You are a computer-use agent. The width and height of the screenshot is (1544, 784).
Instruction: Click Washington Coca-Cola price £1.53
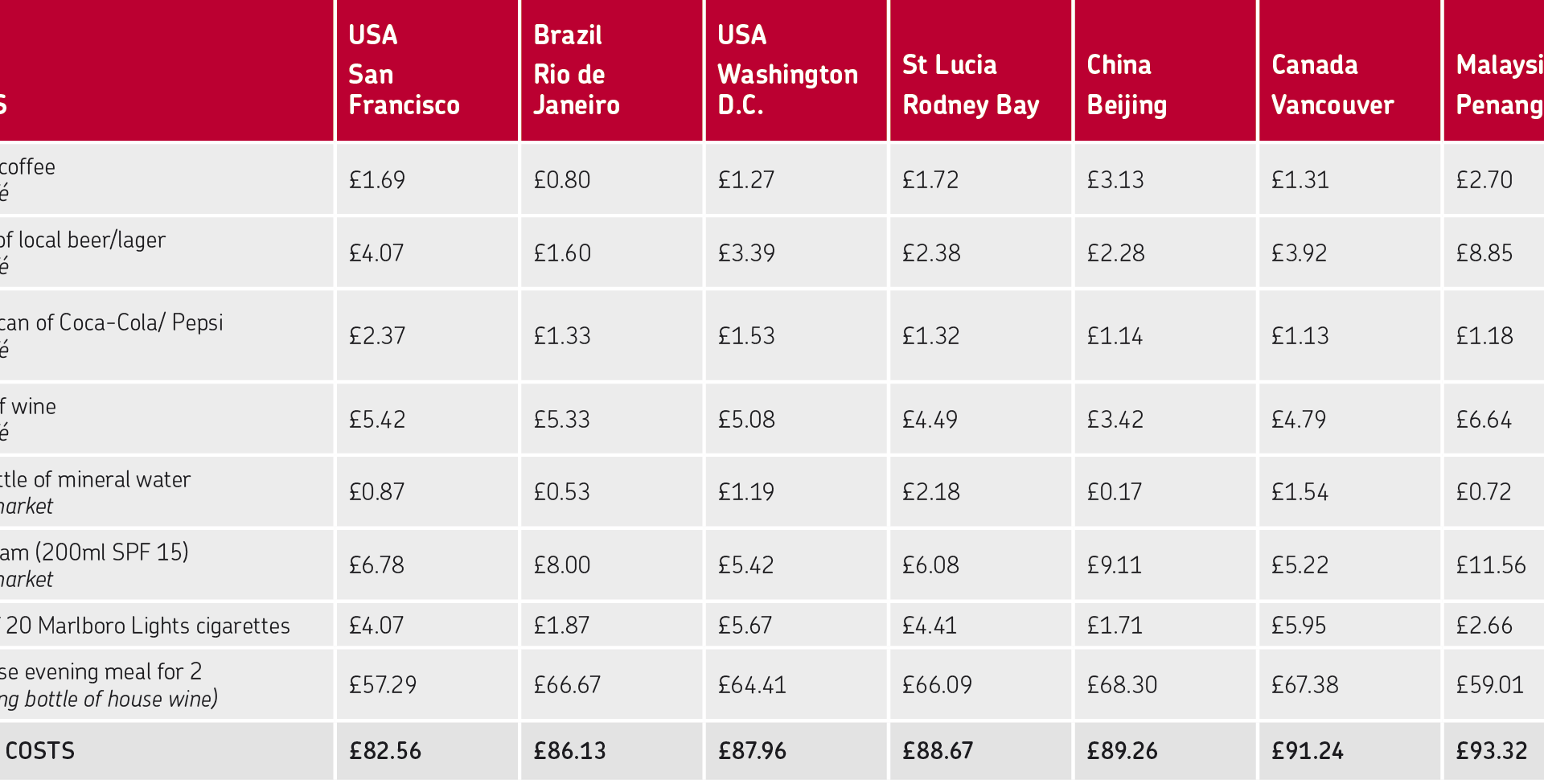click(x=746, y=335)
